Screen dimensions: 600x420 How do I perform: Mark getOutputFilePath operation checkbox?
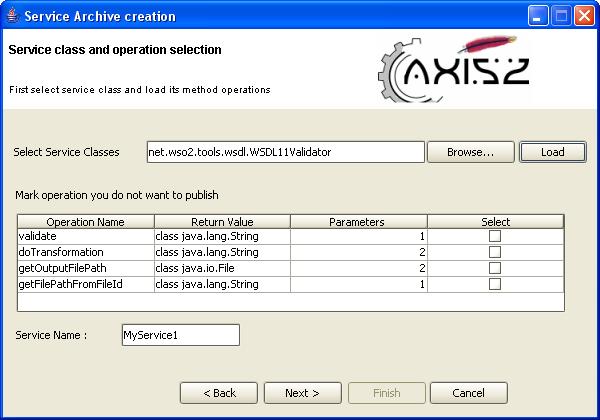(495, 268)
